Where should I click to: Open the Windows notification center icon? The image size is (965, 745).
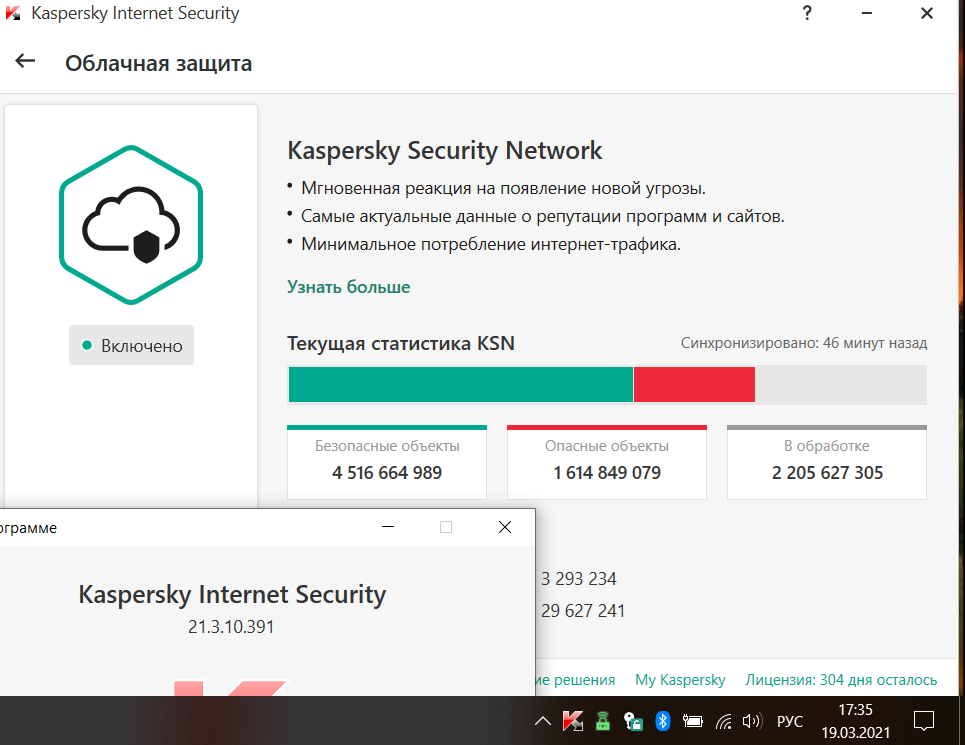click(924, 721)
